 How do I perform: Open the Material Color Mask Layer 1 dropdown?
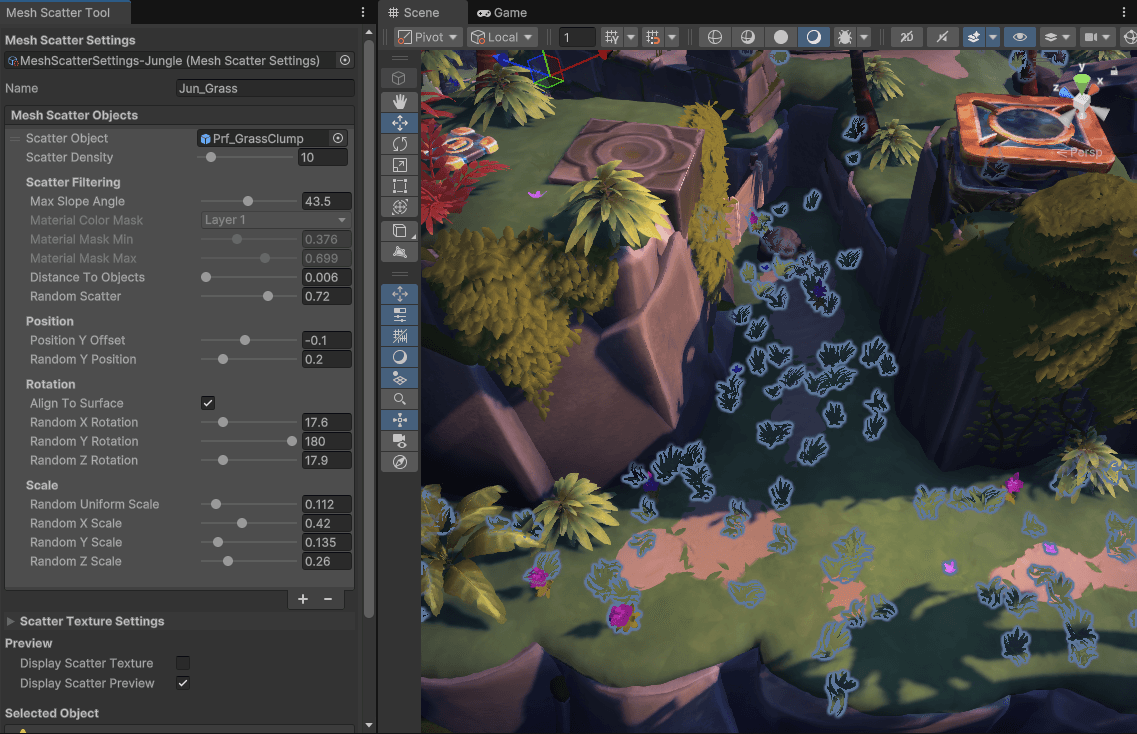pyautogui.click(x=276, y=220)
